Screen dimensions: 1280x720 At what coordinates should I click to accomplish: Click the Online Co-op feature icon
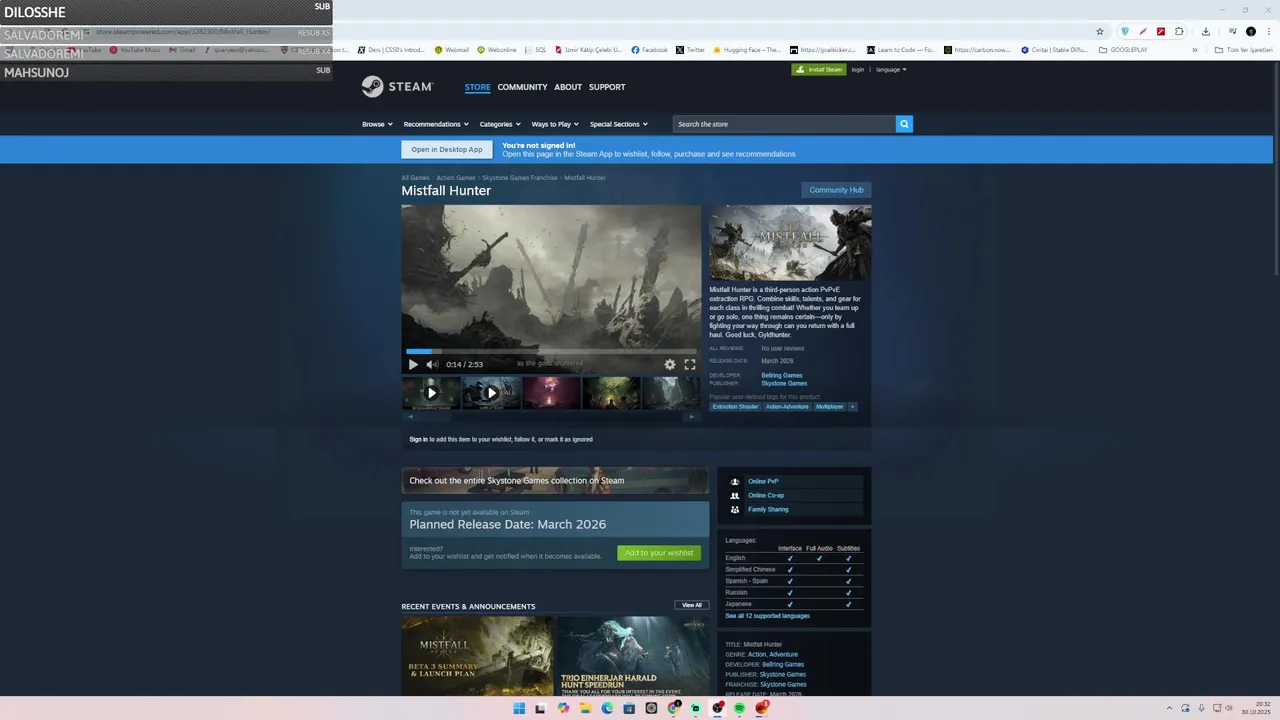735,495
